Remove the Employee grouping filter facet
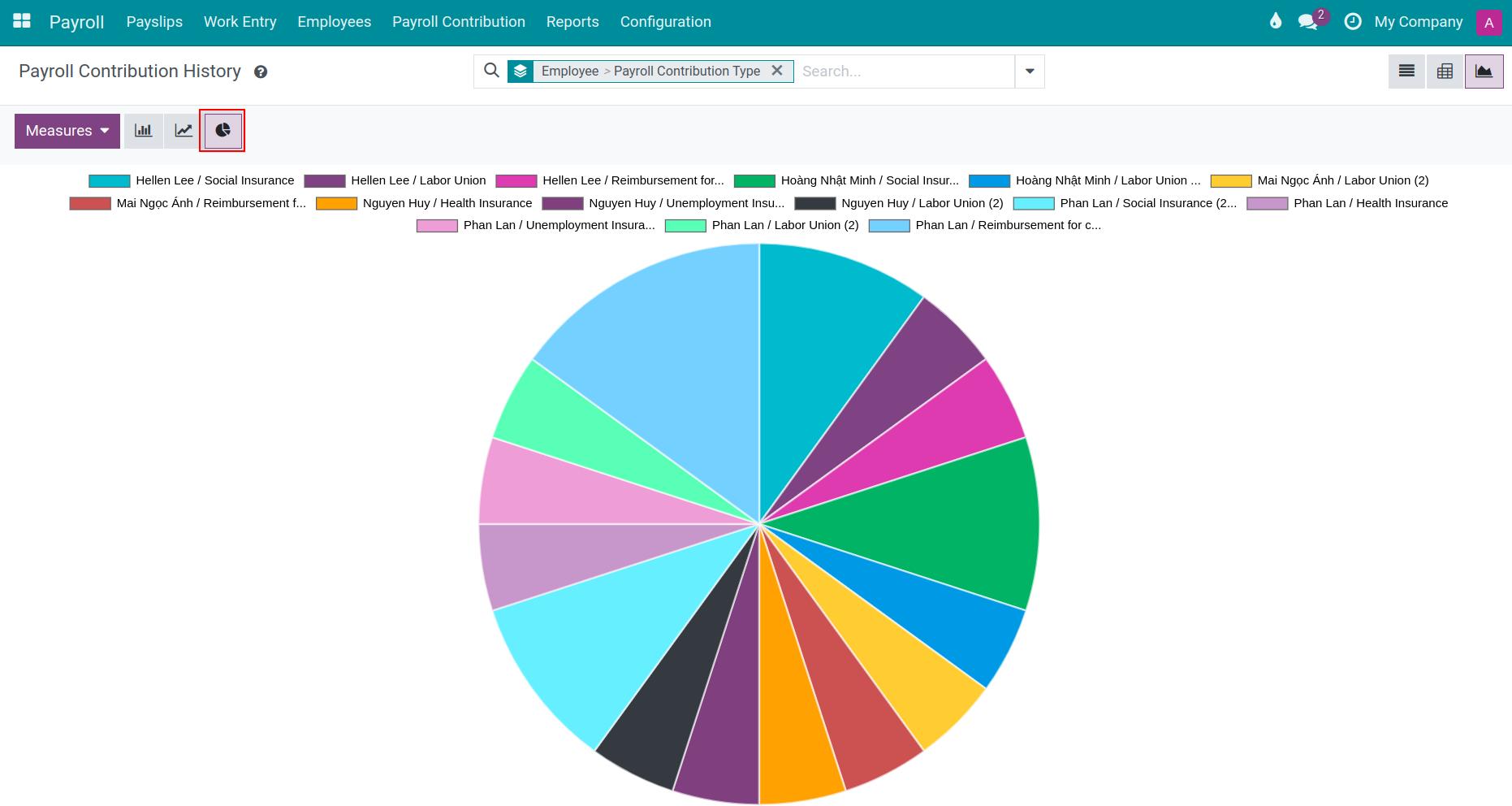The width and height of the screenshot is (1512, 806). [x=777, y=71]
